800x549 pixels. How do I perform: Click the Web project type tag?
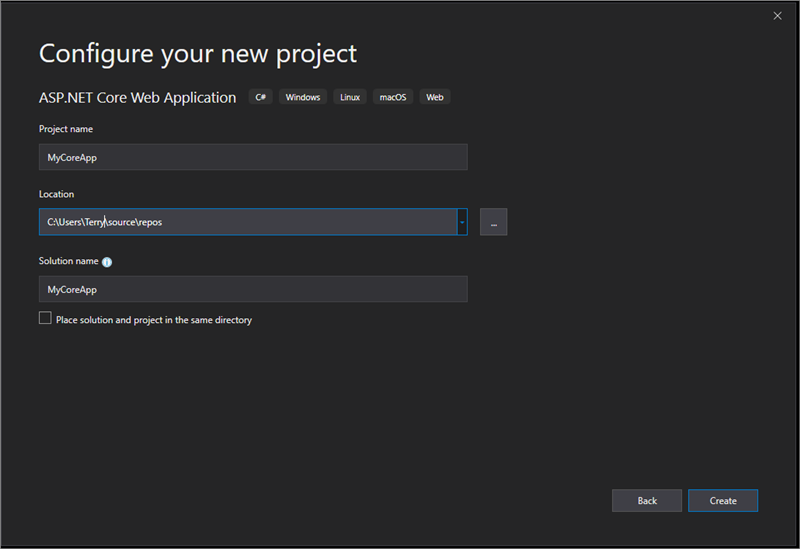click(434, 97)
